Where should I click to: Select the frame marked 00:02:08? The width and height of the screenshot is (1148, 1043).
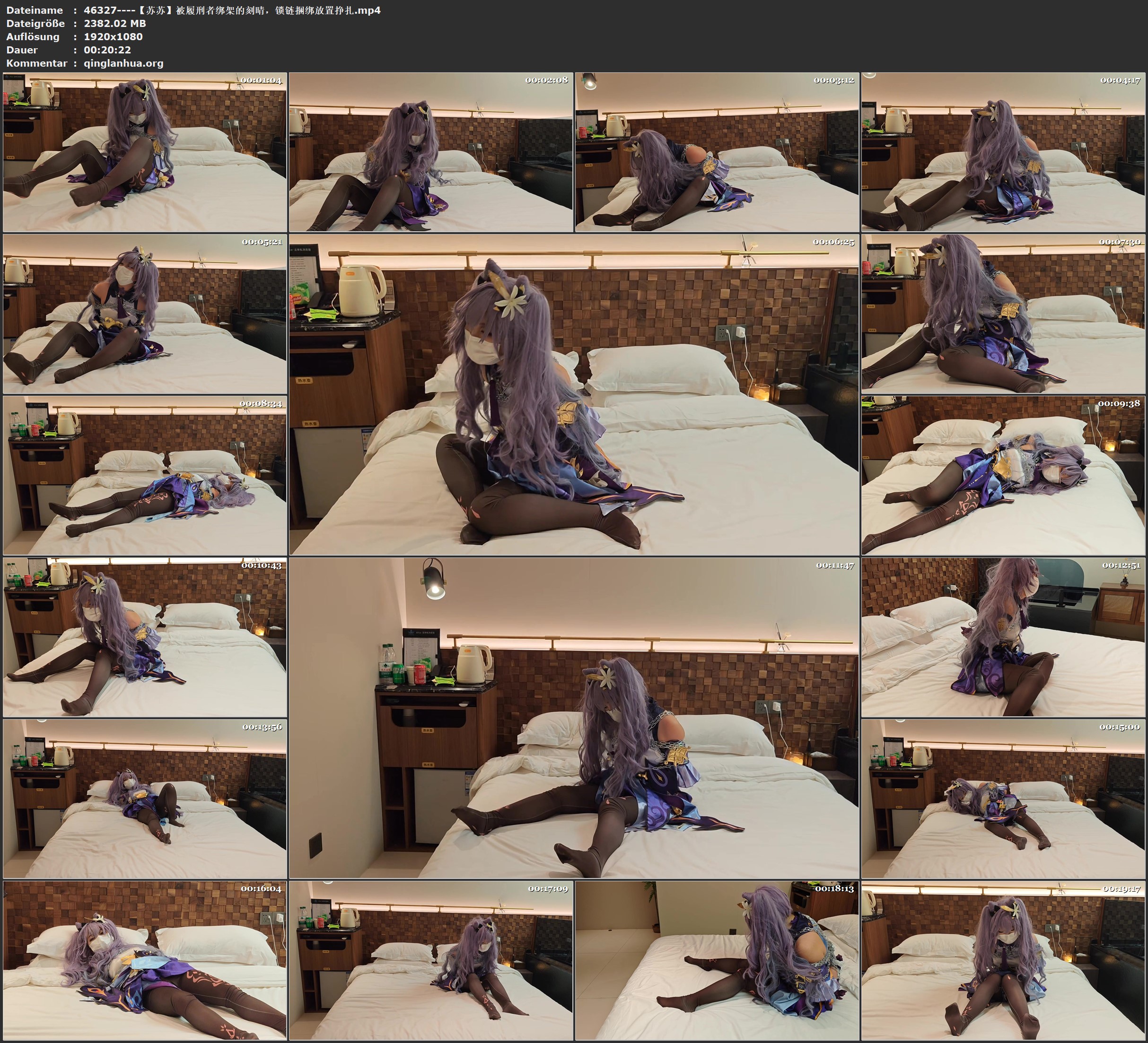click(431, 152)
